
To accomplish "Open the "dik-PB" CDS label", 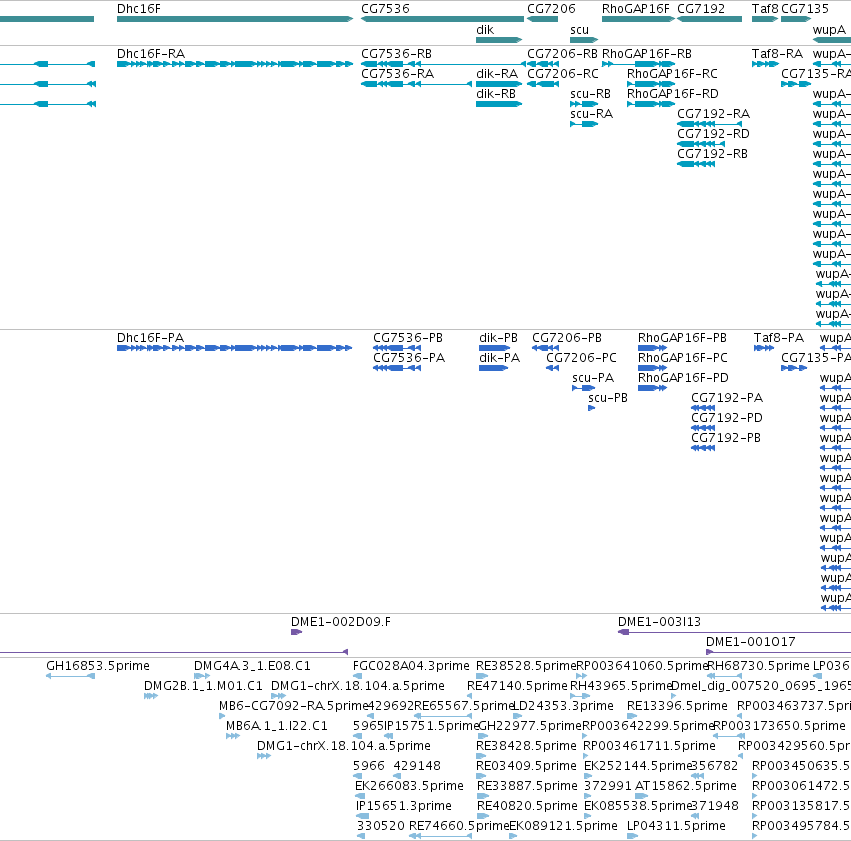I will tap(499, 338).
